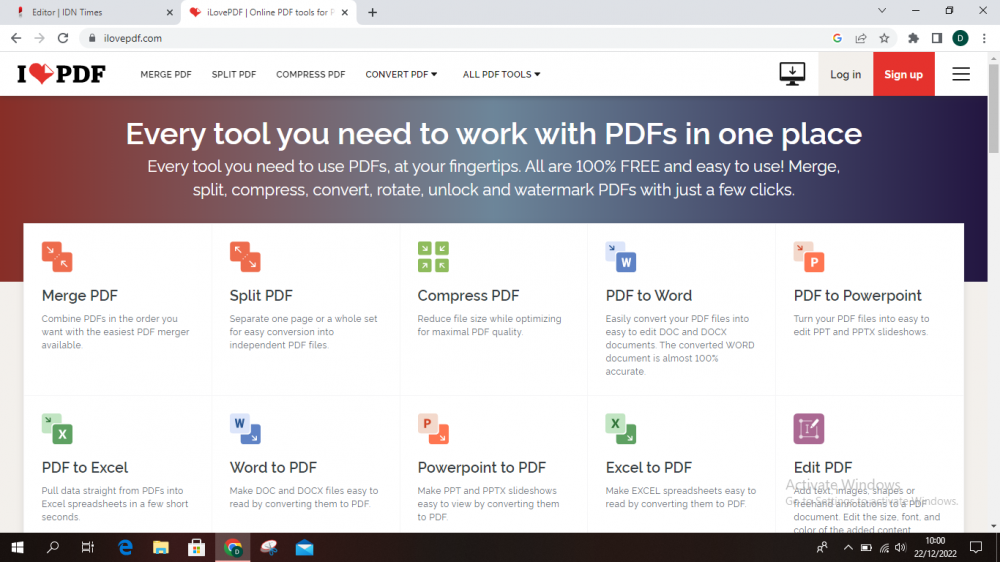1000x562 pixels.
Task: Click the page vertical scrollbar thumb
Action: 994,108
